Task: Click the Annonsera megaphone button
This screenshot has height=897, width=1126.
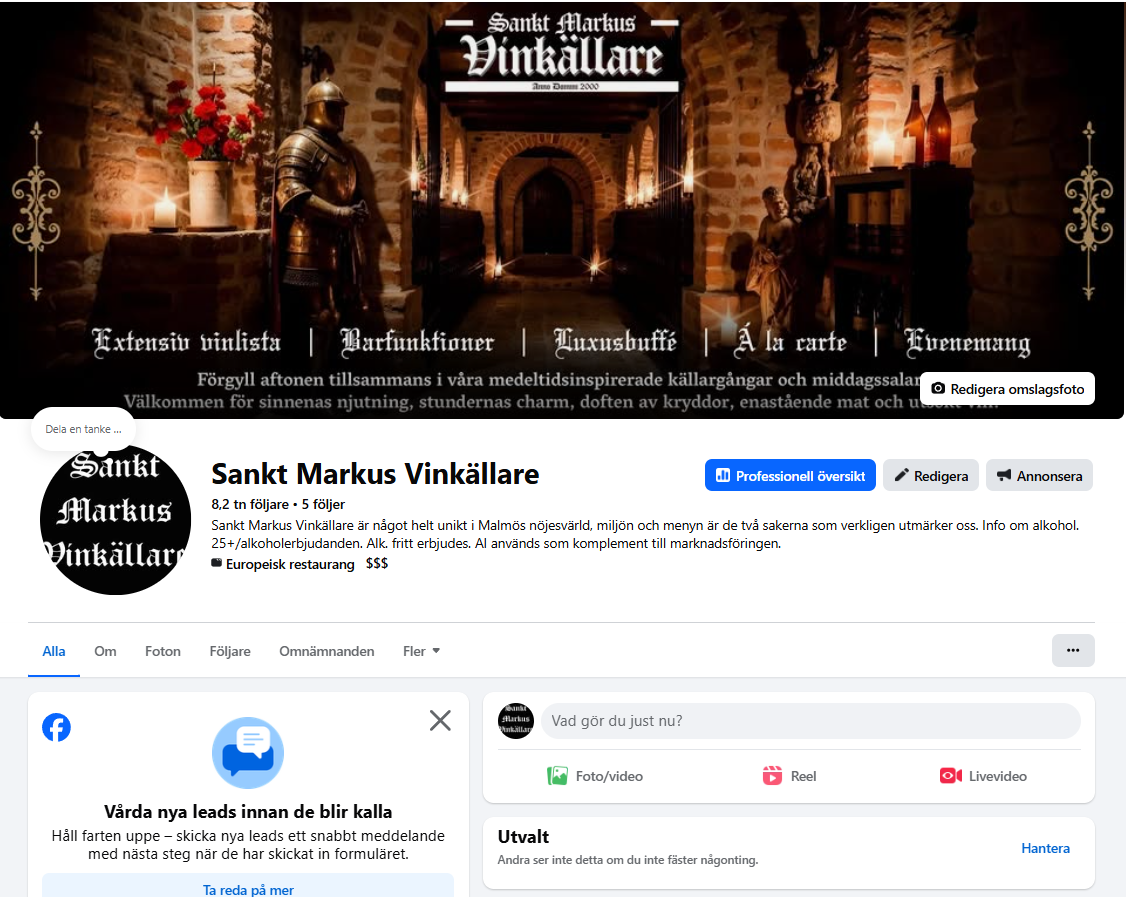Action: click(x=1039, y=475)
